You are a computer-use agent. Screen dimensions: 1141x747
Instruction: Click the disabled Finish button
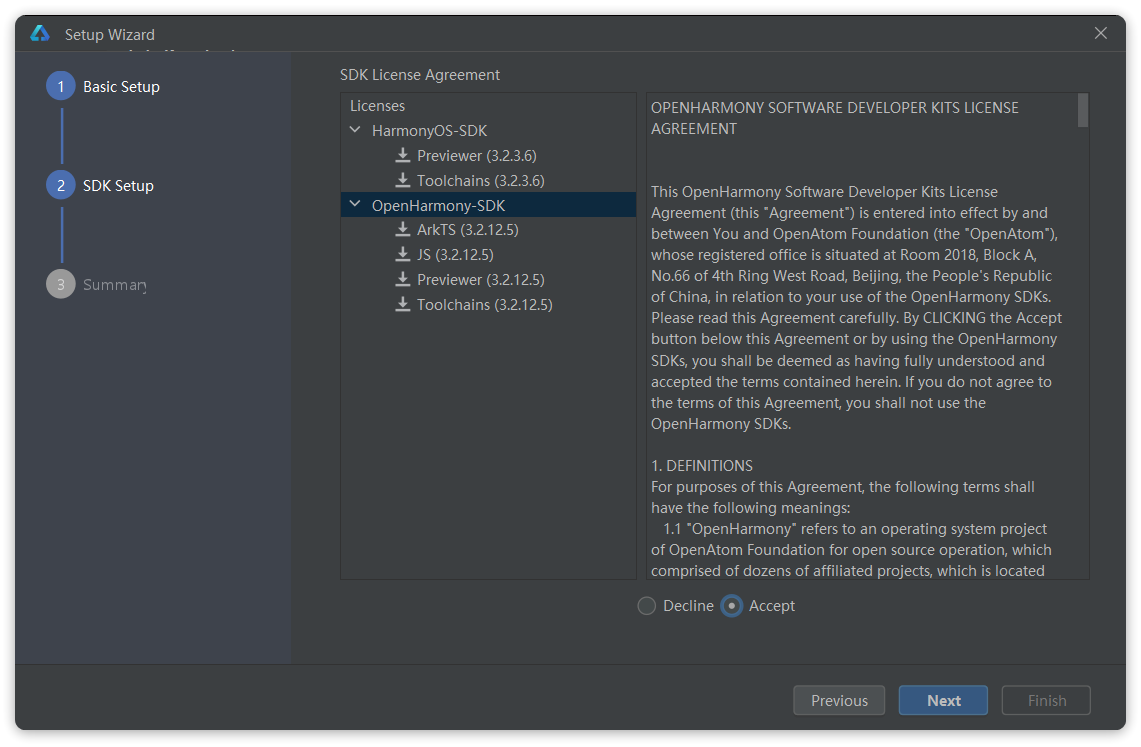[x=1046, y=700]
